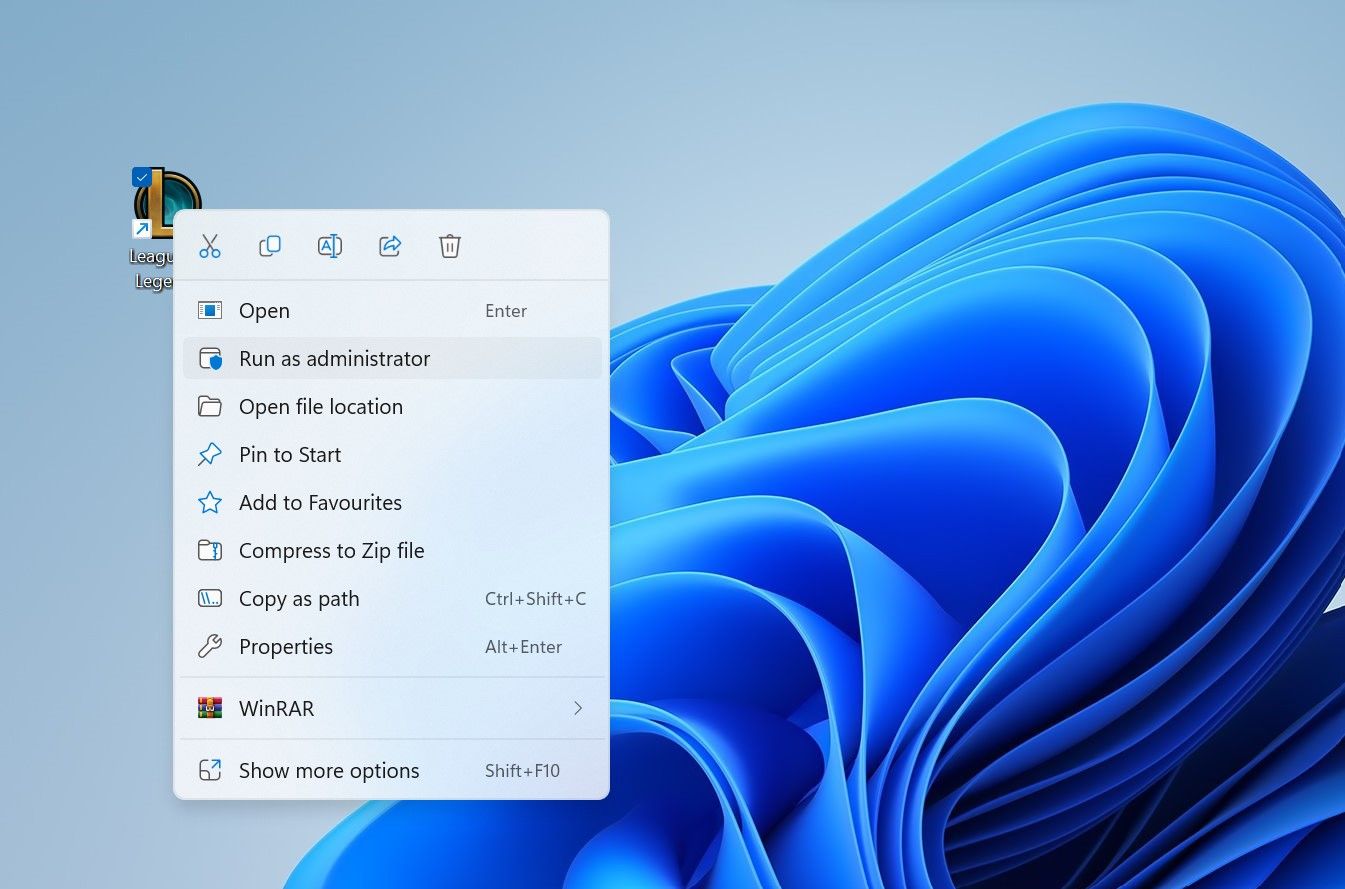Select Compress to Zip file
This screenshot has width=1345, height=889.
coord(392,551)
